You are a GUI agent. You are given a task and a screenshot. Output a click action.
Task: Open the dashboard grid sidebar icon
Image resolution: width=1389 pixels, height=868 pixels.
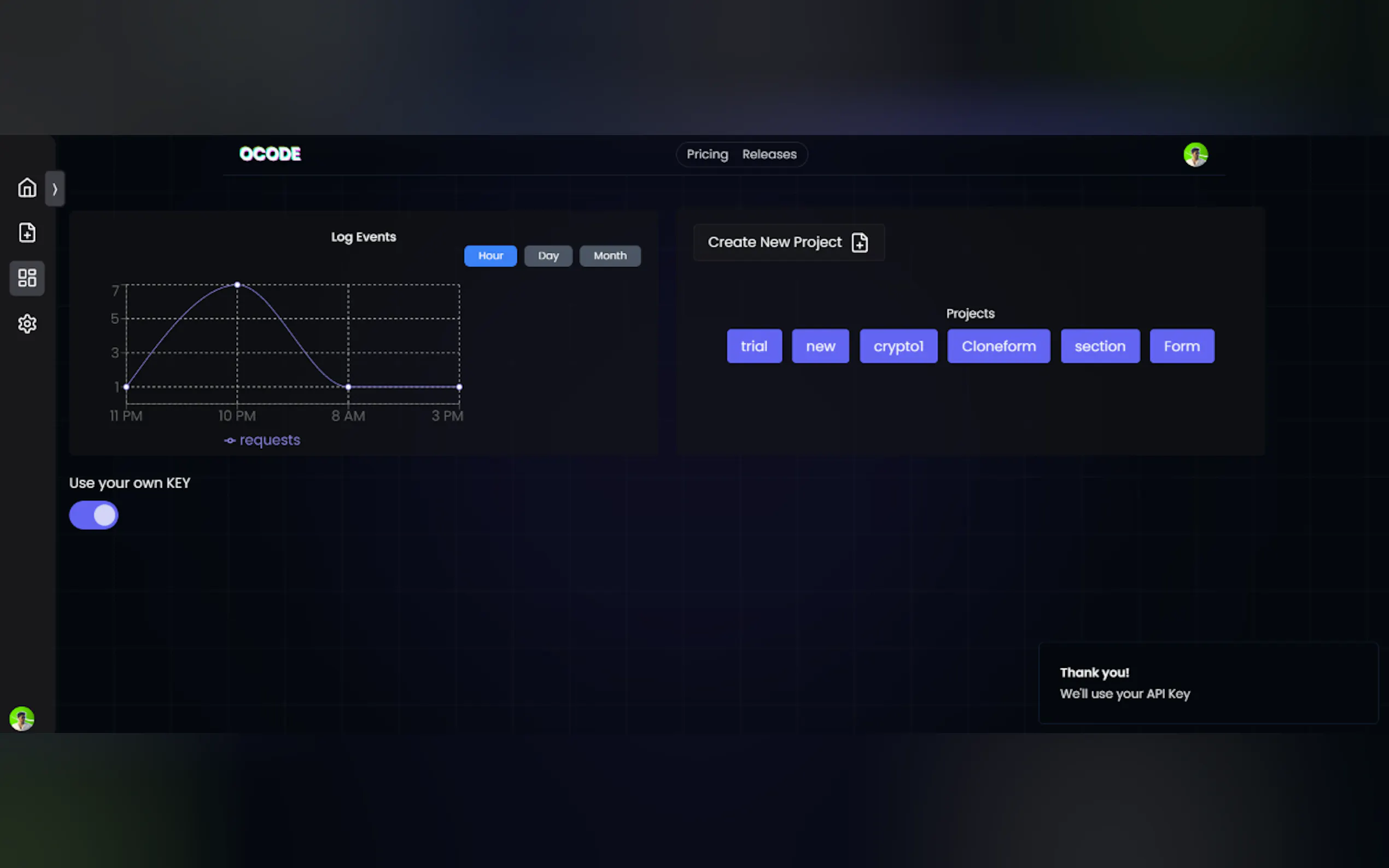(x=27, y=278)
